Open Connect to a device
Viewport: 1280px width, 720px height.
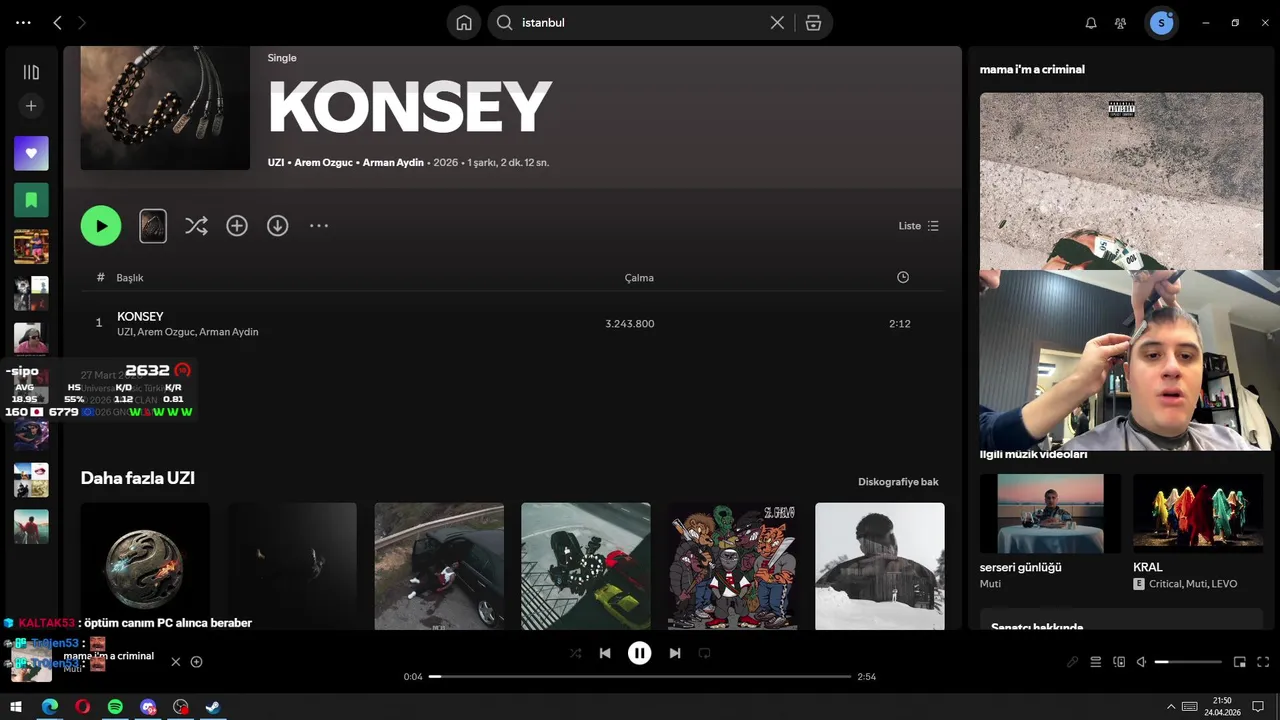coord(1119,662)
